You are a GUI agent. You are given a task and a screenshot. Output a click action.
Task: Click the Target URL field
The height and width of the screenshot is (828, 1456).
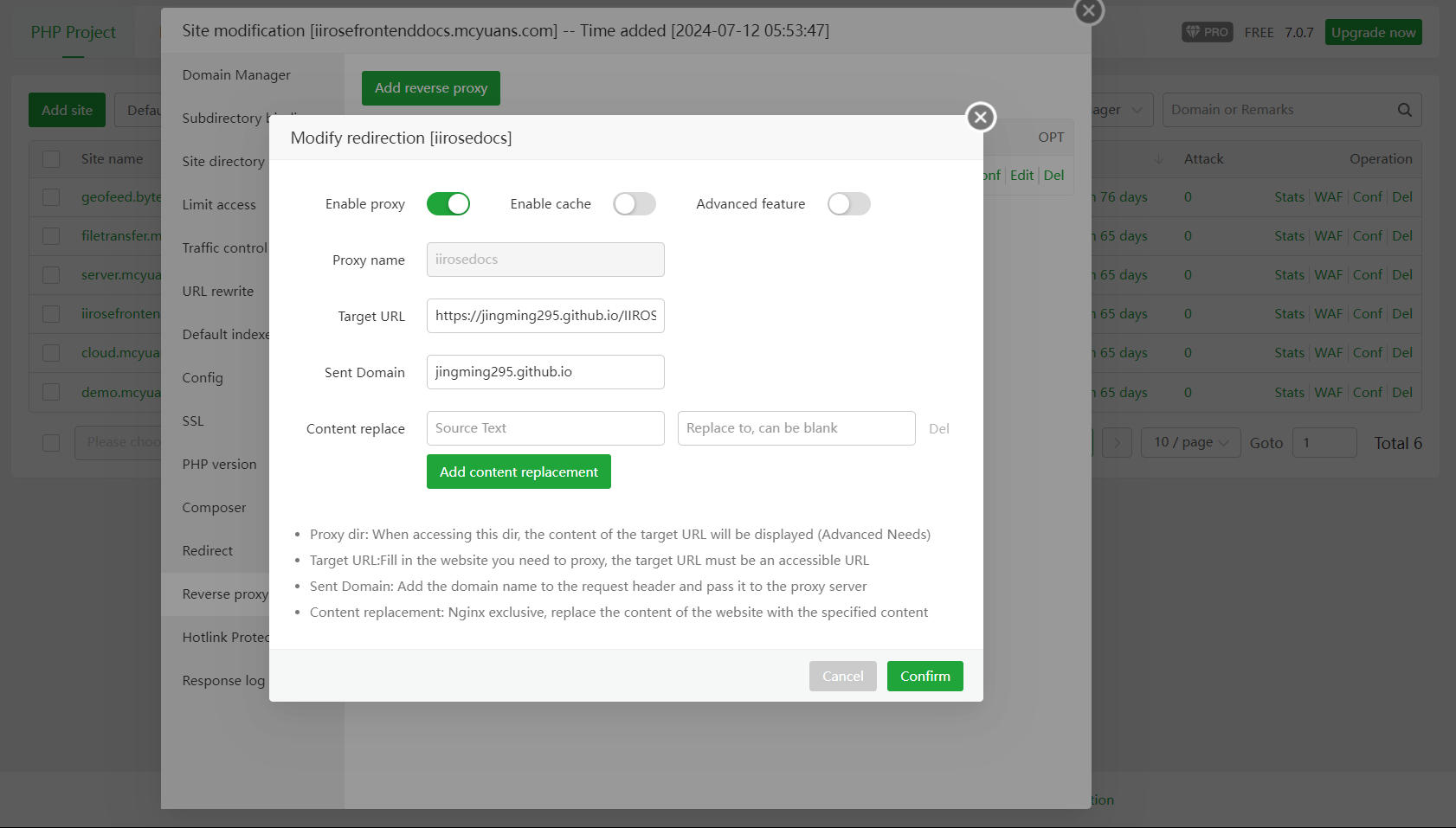coord(545,316)
